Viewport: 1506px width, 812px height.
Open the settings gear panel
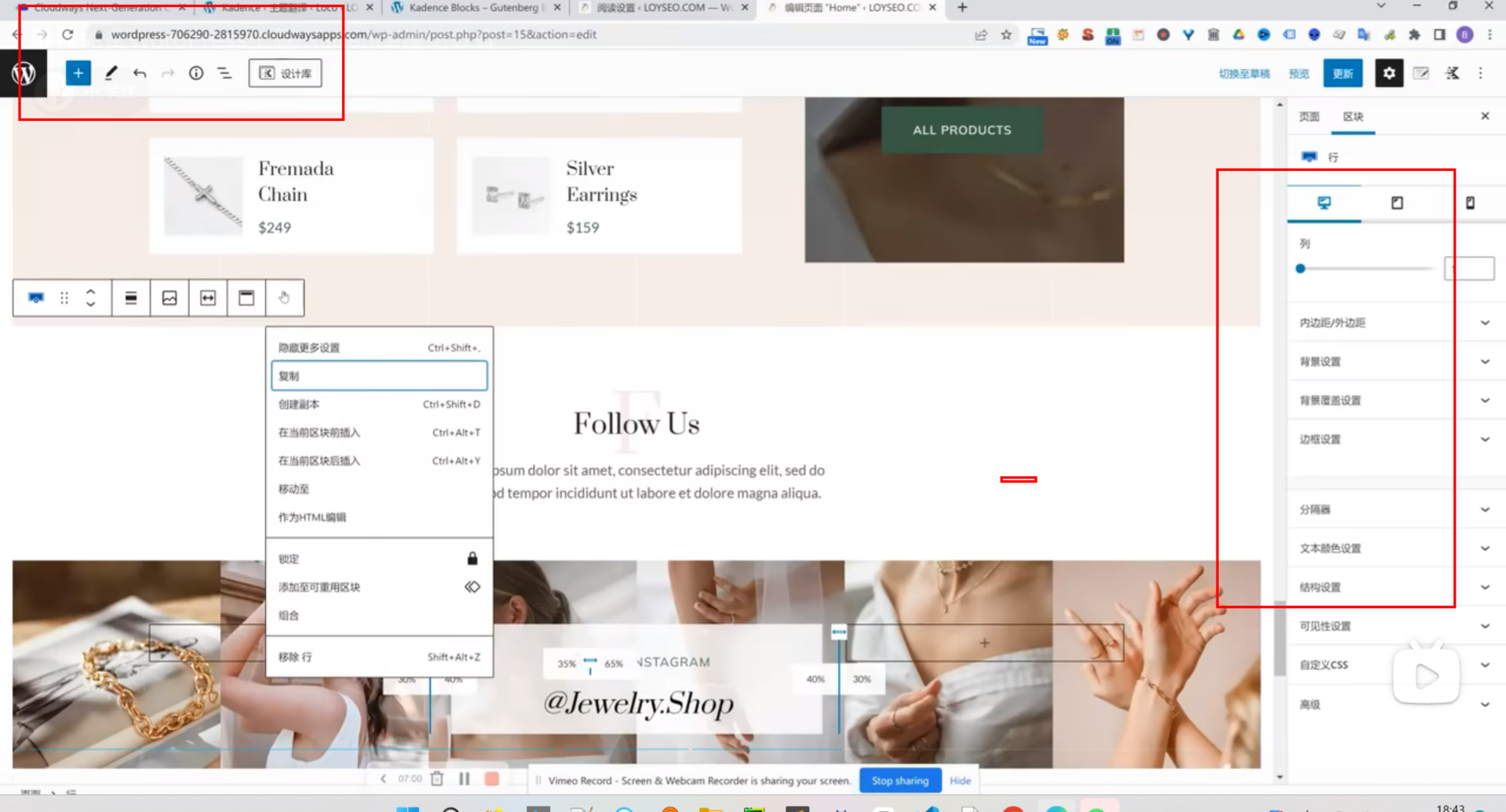click(x=1389, y=73)
